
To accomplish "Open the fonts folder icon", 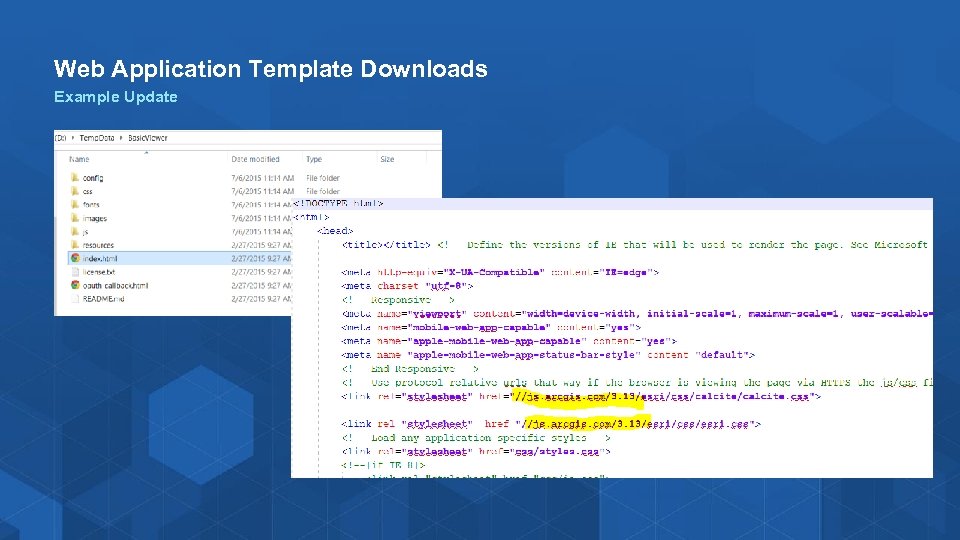I will point(75,204).
